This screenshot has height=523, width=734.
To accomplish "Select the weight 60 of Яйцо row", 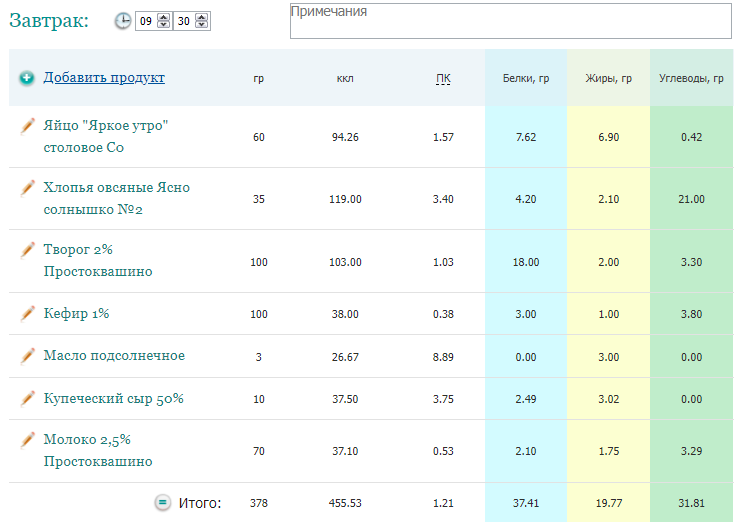I will tap(258, 137).
